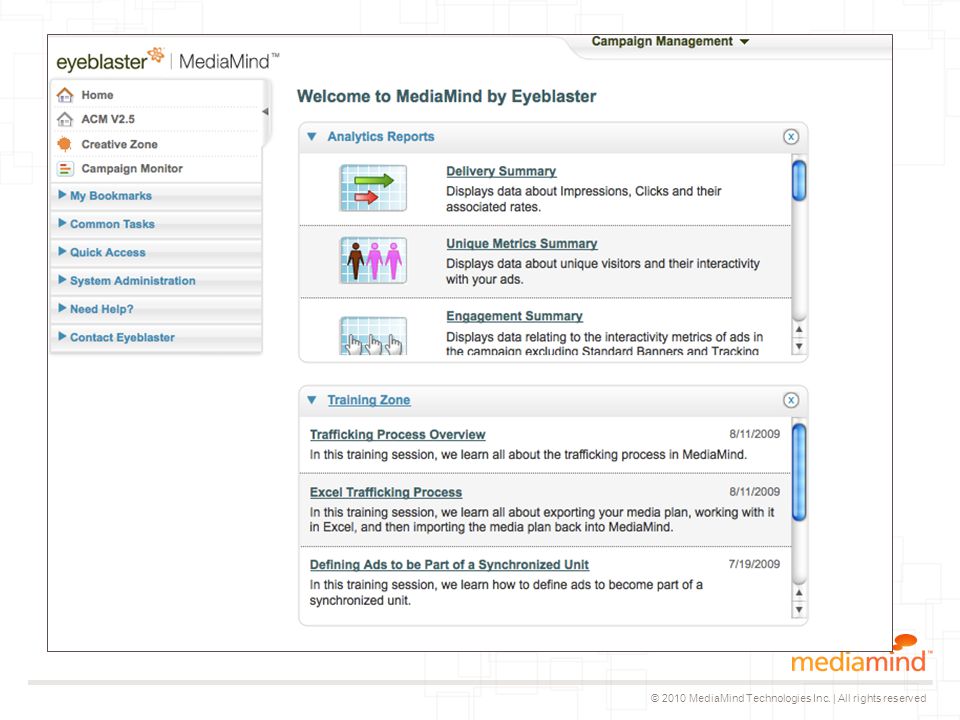960x720 pixels.
Task: Click Training Zone scroll down arrow
Action: pos(798,610)
